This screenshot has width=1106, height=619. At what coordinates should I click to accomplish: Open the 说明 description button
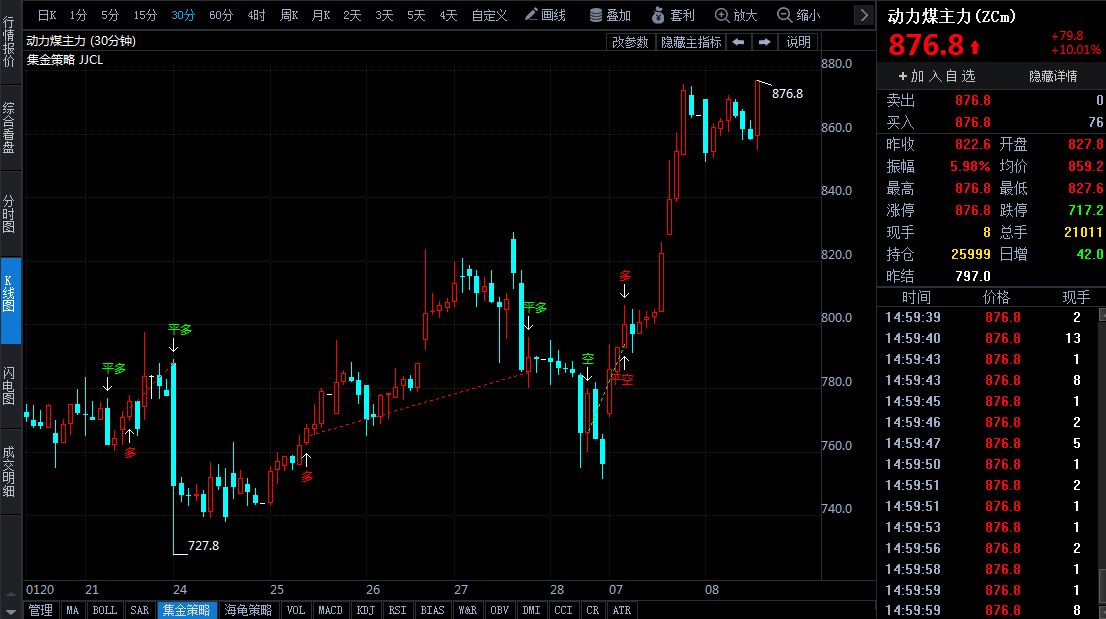pyautogui.click(x=799, y=42)
